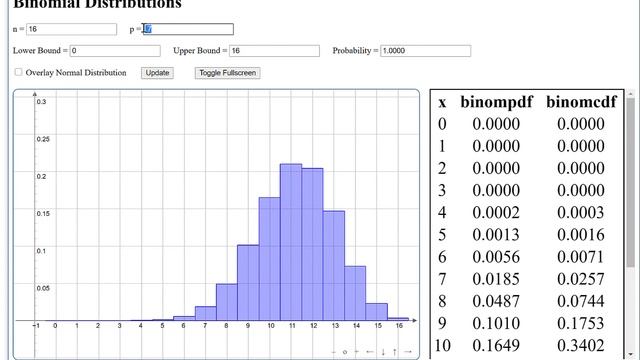Pan graph right with the right arrow icon
640x360 pixels.
(408, 352)
